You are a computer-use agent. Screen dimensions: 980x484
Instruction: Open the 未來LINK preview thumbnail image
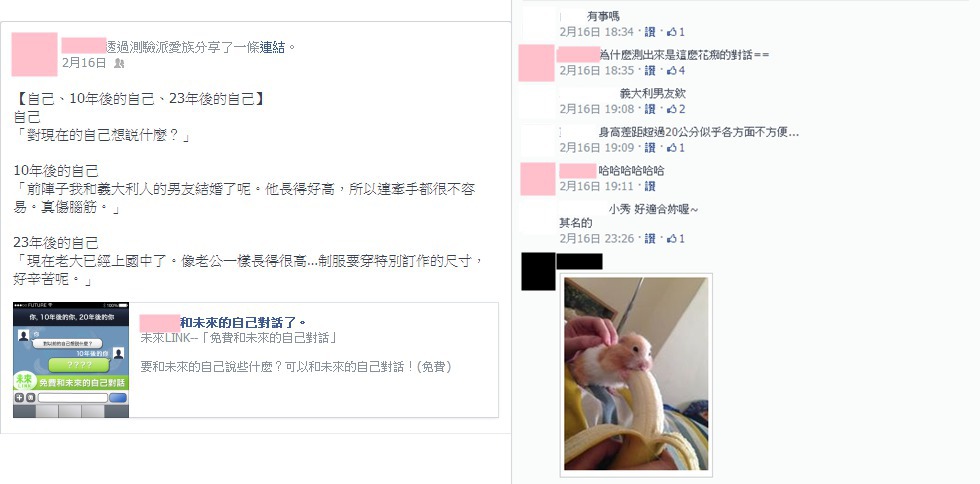[71, 360]
